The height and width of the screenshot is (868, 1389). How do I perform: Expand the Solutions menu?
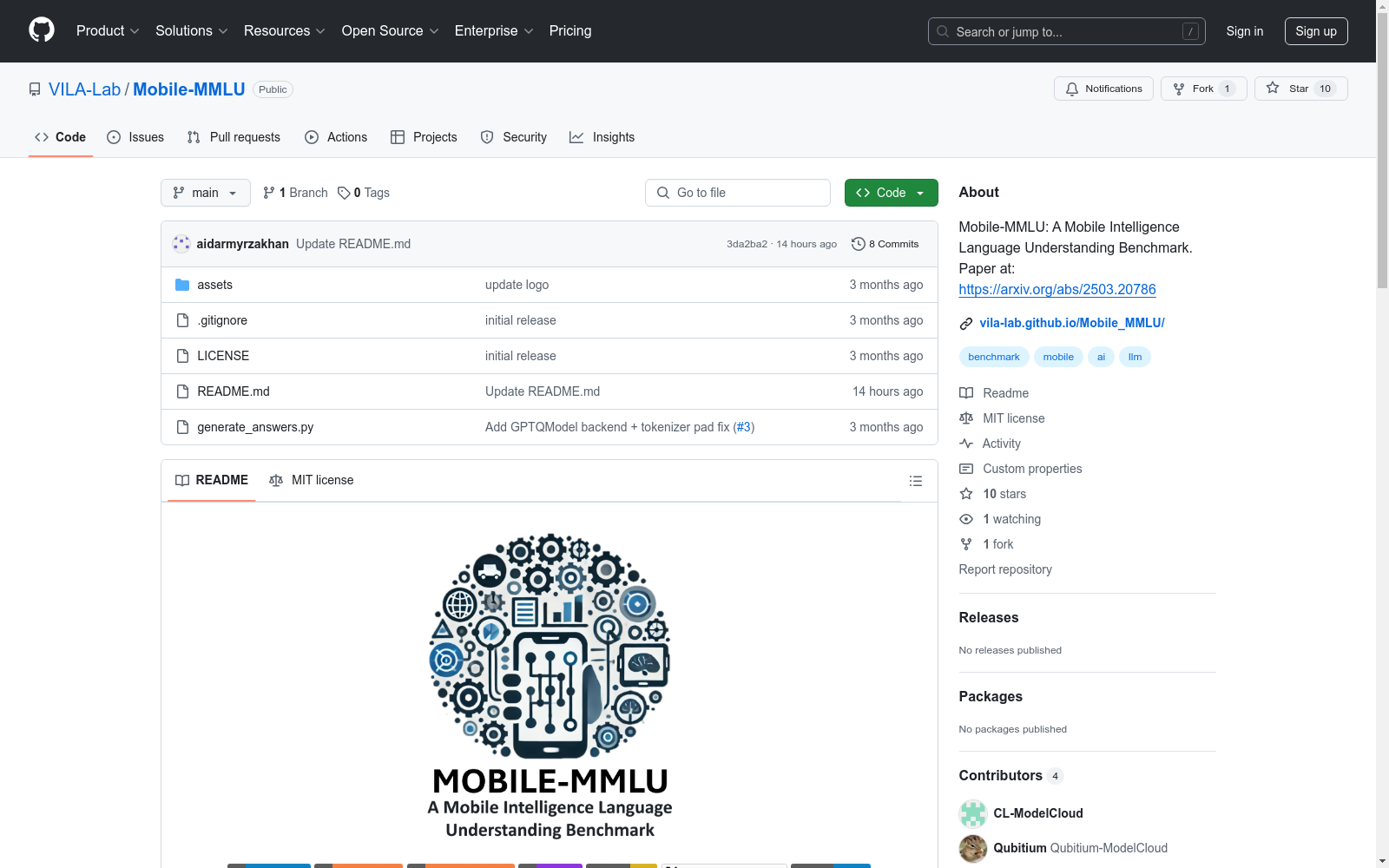coord(192,31)
